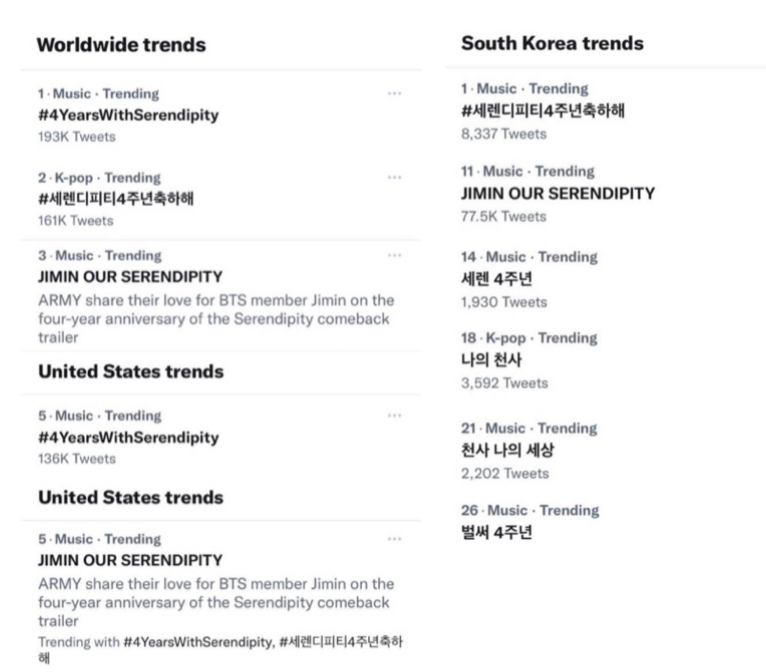The width and height of the screenshot is (766, 672).
Task: Click the three-dot menu on Worldwide K-pop trend
Action: click(394, 177)
